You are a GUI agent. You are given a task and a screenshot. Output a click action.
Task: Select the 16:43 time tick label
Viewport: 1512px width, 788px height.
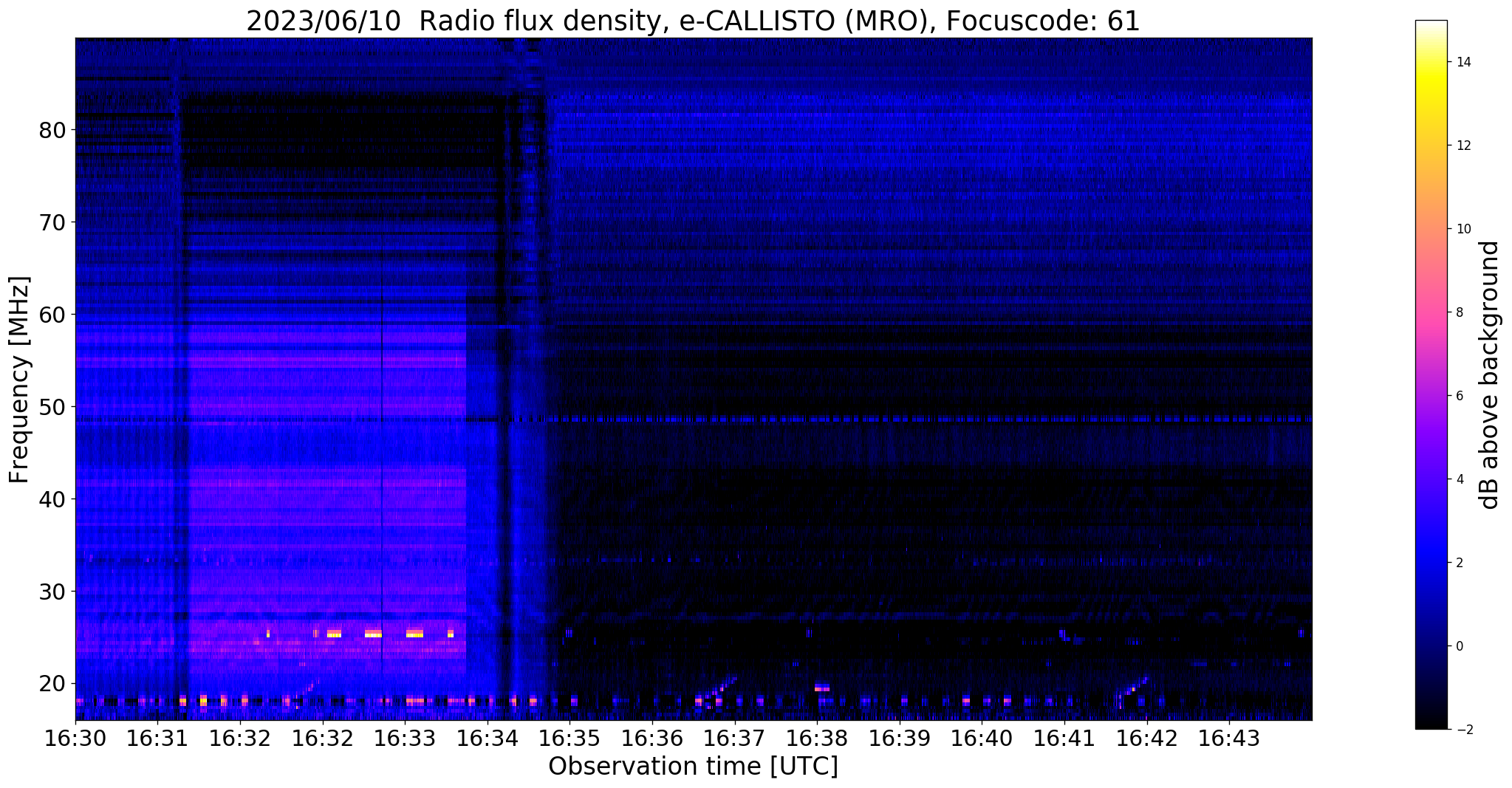(1229, 739)
